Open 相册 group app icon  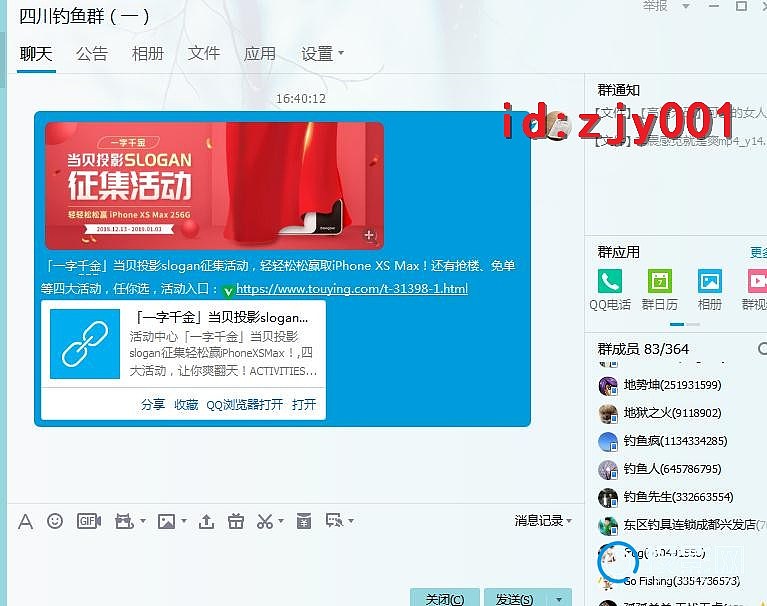click(x=710, y=281)
